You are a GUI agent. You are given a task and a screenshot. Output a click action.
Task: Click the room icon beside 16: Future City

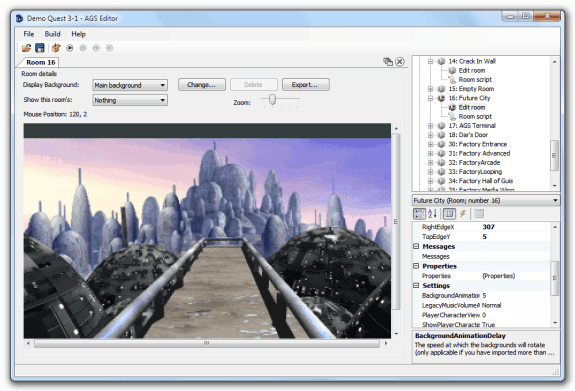442,98
